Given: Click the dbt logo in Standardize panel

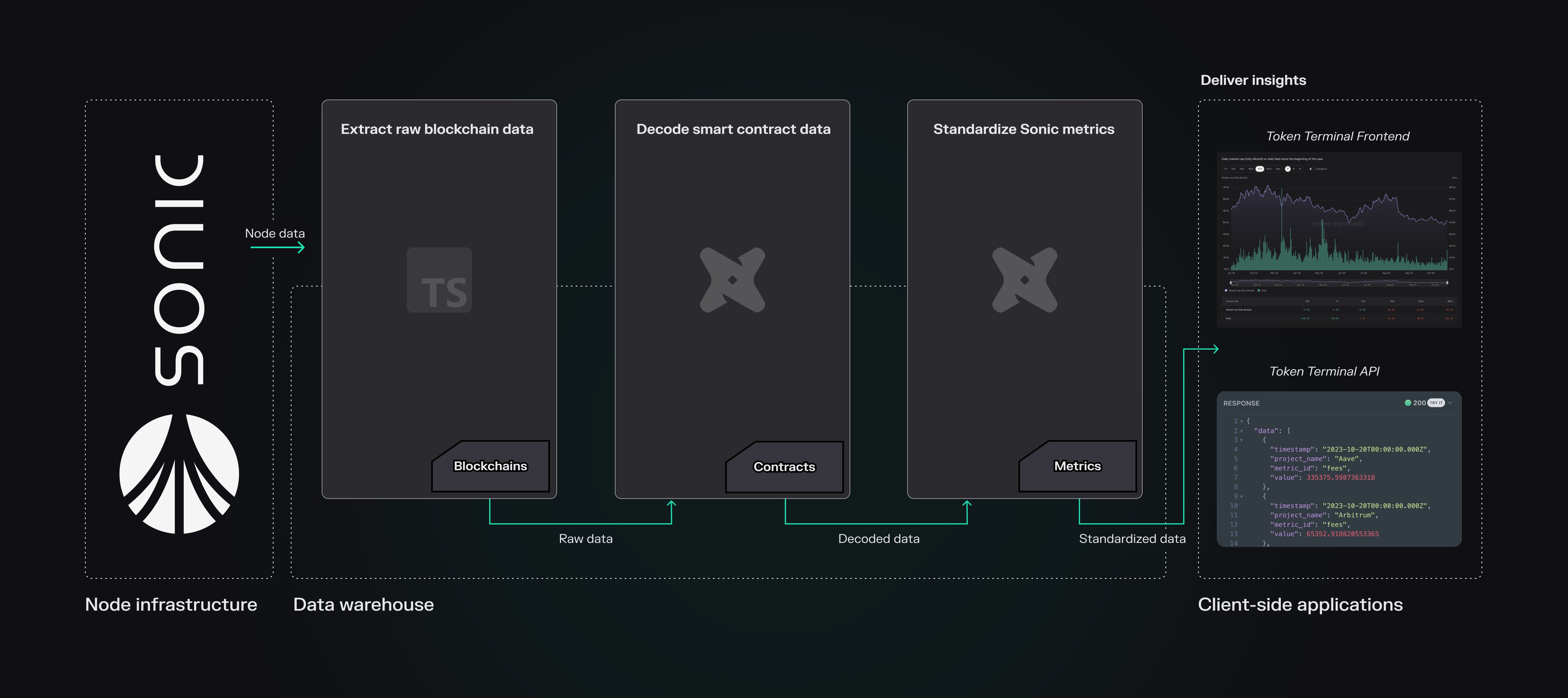Looking at the screenshot, I should (x=1024, y=280).
